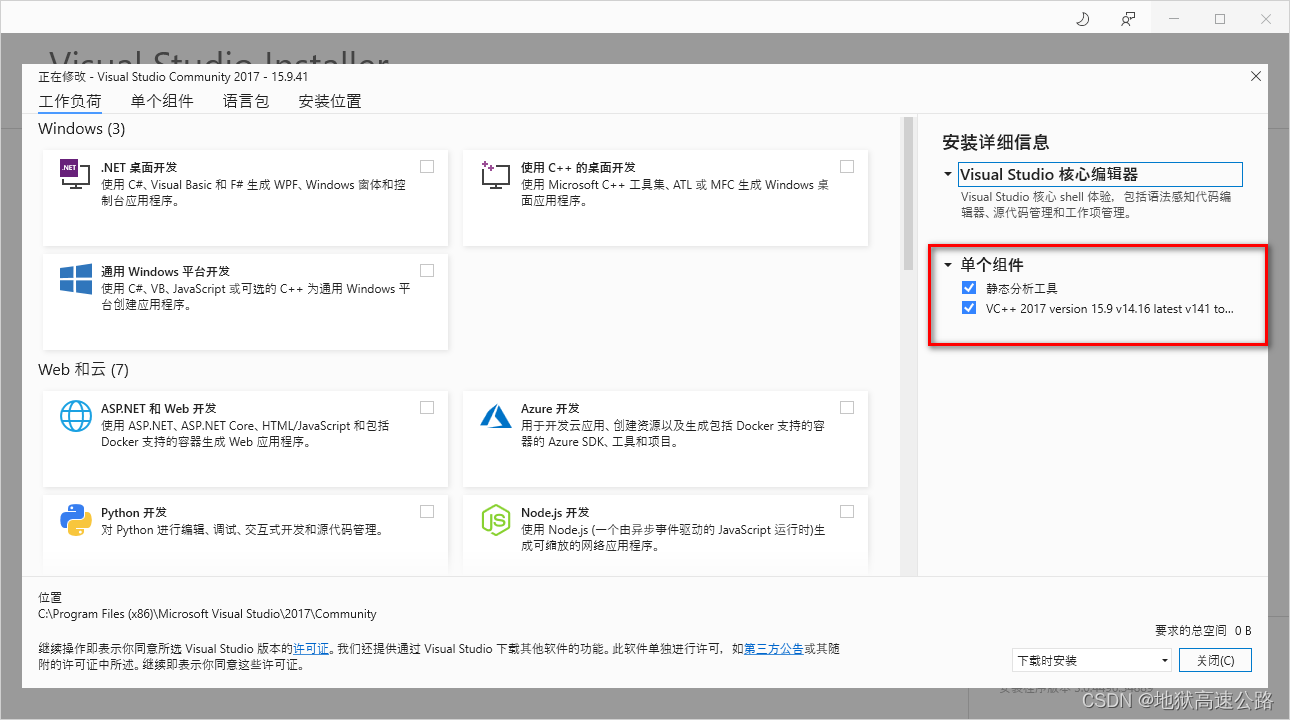
Task: Open the 安装位置 tab
Action: (330, 101)
